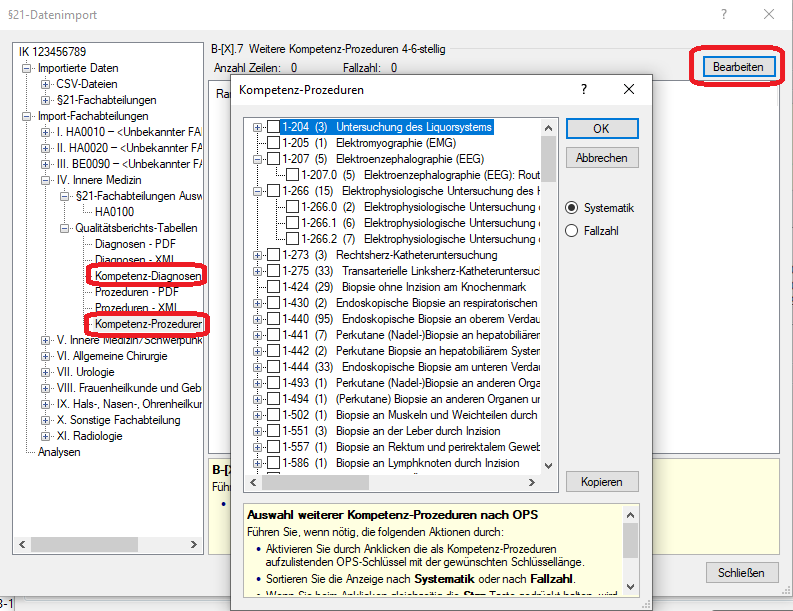Viewport: 793px width, 611px height.
Task: Expand the CSV-Dateien tree node
Action: coord(46,84)
